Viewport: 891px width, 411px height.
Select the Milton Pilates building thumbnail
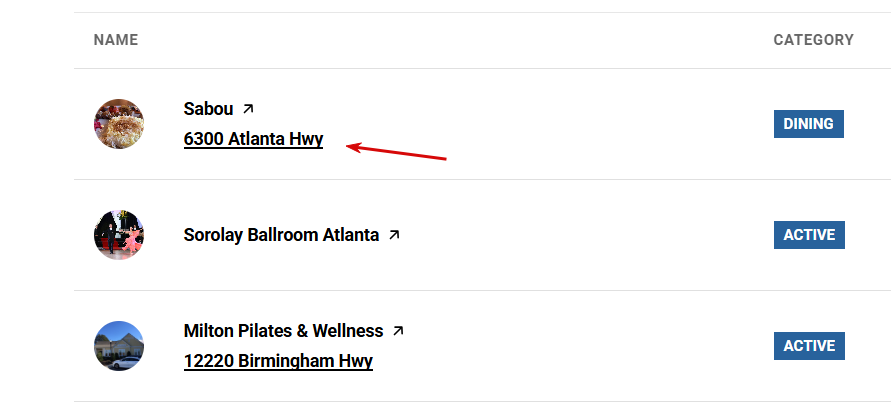(x=119, y=346)
